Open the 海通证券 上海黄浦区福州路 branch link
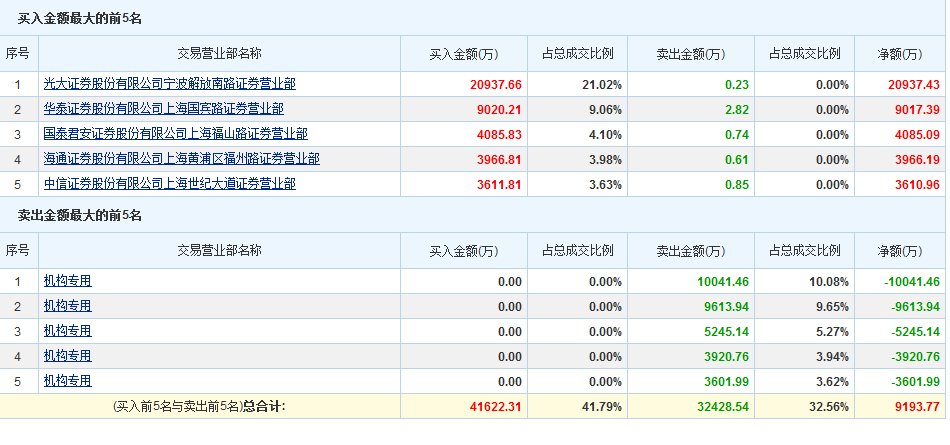Screen dimensions: 950x445 [x=181, y=159]
